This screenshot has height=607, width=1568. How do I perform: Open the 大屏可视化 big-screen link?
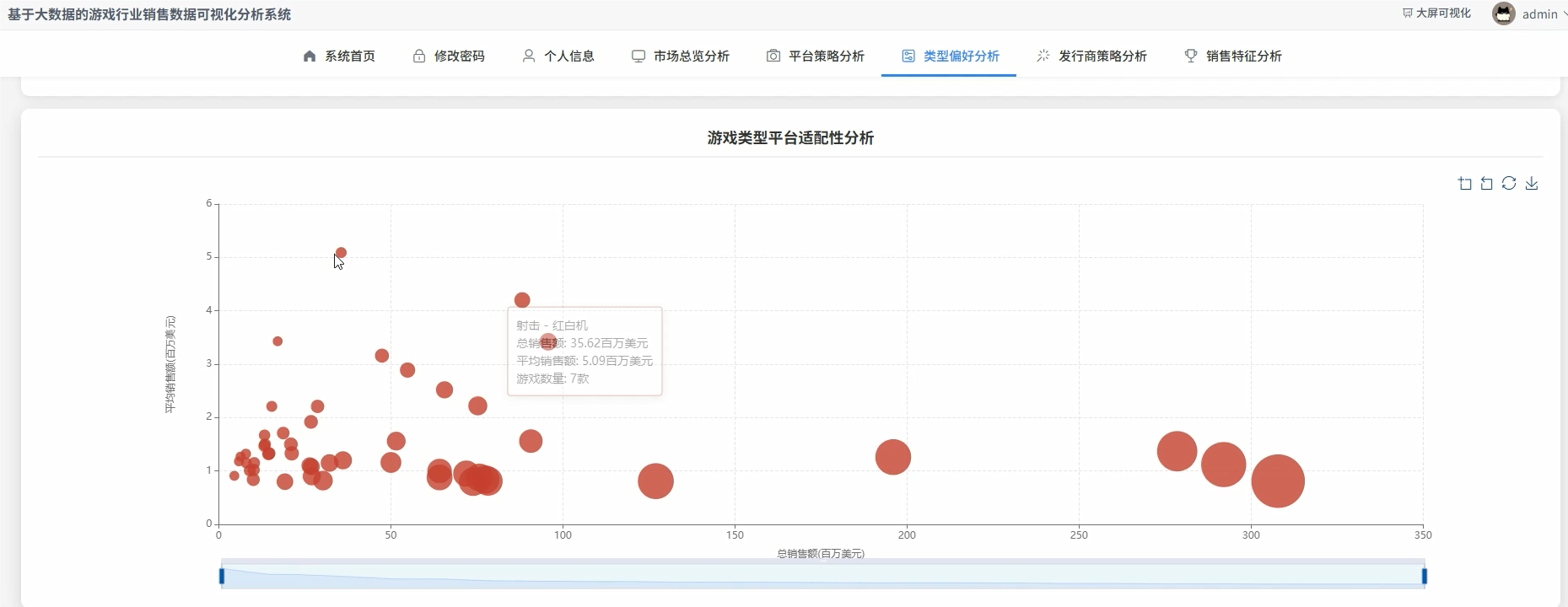[1436, 13]
